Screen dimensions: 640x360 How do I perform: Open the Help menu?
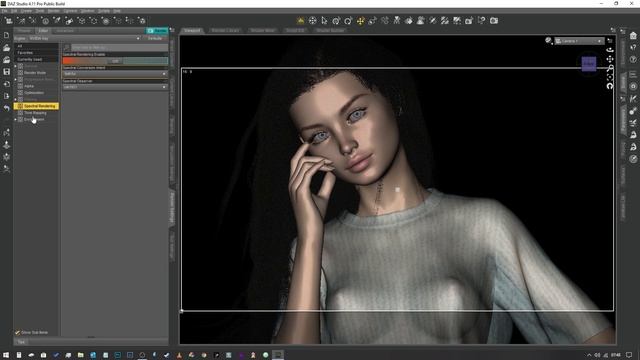click(x=117, y=11)
